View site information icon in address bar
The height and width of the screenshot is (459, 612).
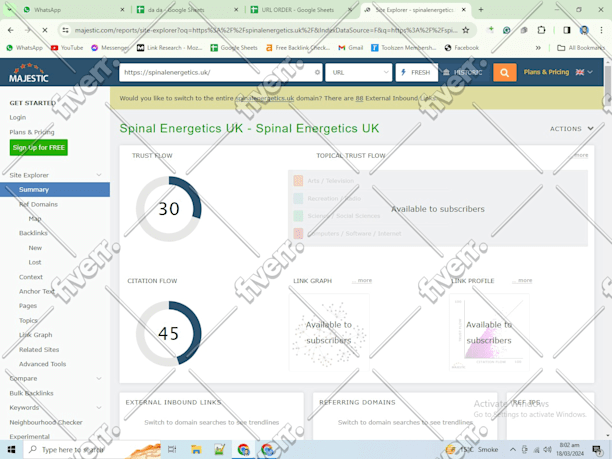coord(65,30)
